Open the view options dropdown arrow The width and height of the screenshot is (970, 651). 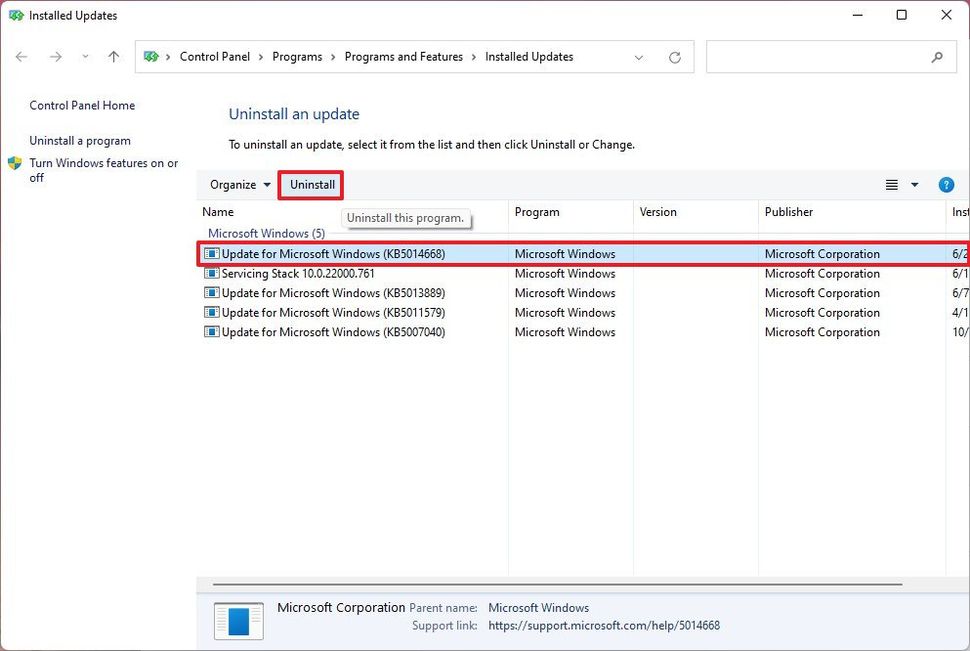[x=912, y=184]
